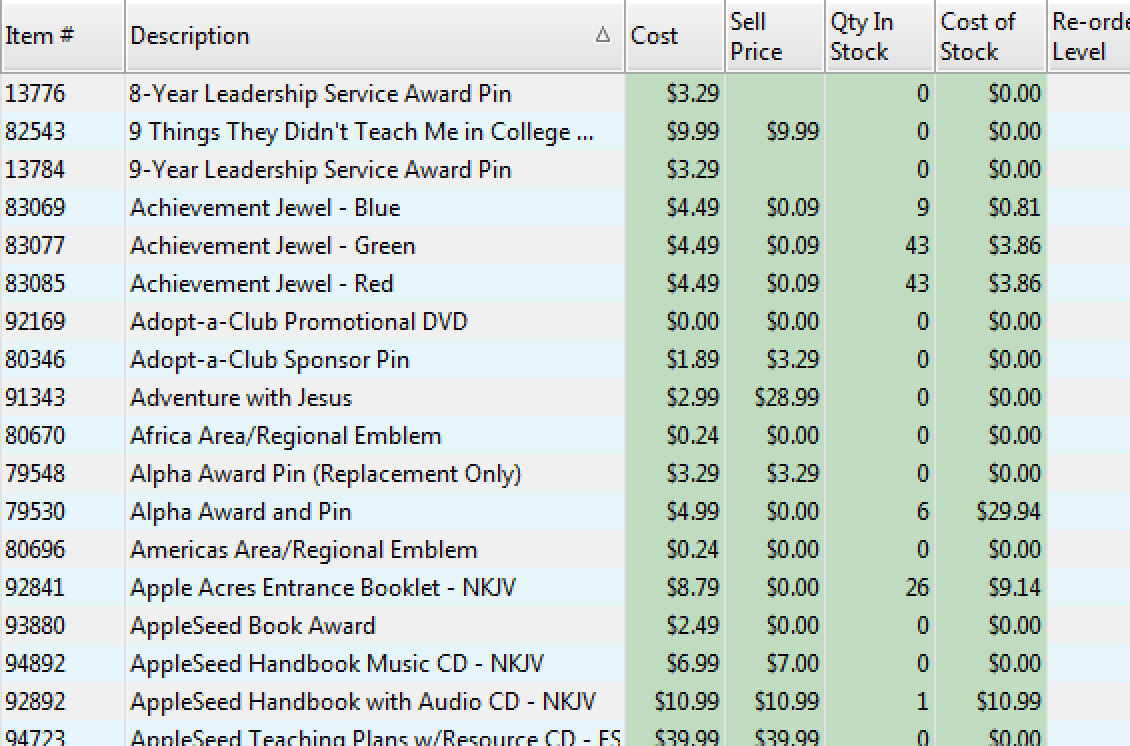Click the Cost of Stock column header
Image resolution: width=1130 pixels, height=746 pixels.
pyautogui.click(x=977, y=37)
